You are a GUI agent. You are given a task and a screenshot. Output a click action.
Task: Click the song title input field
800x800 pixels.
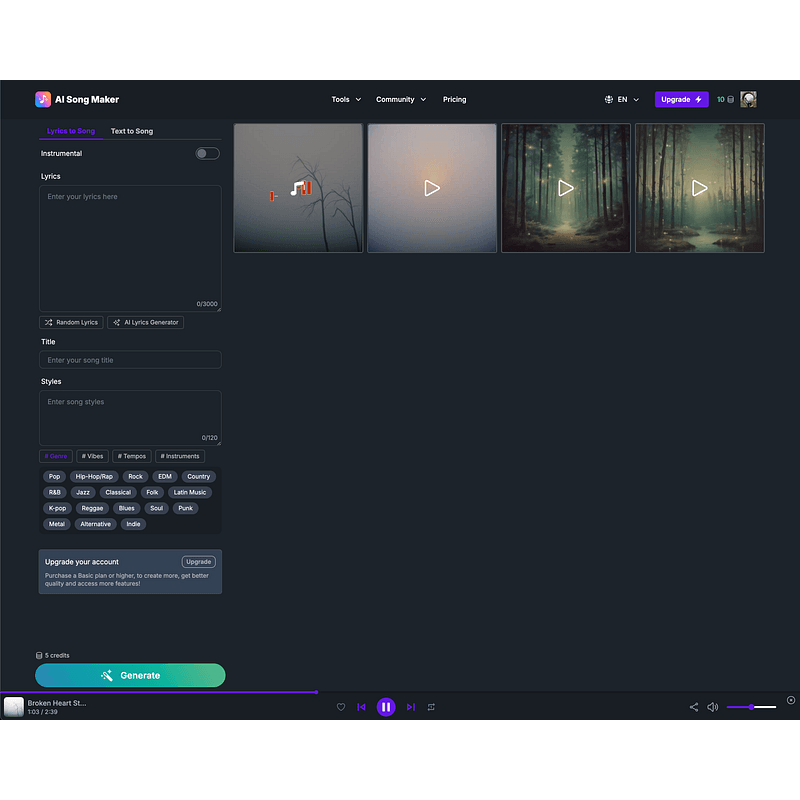point(130,360)
